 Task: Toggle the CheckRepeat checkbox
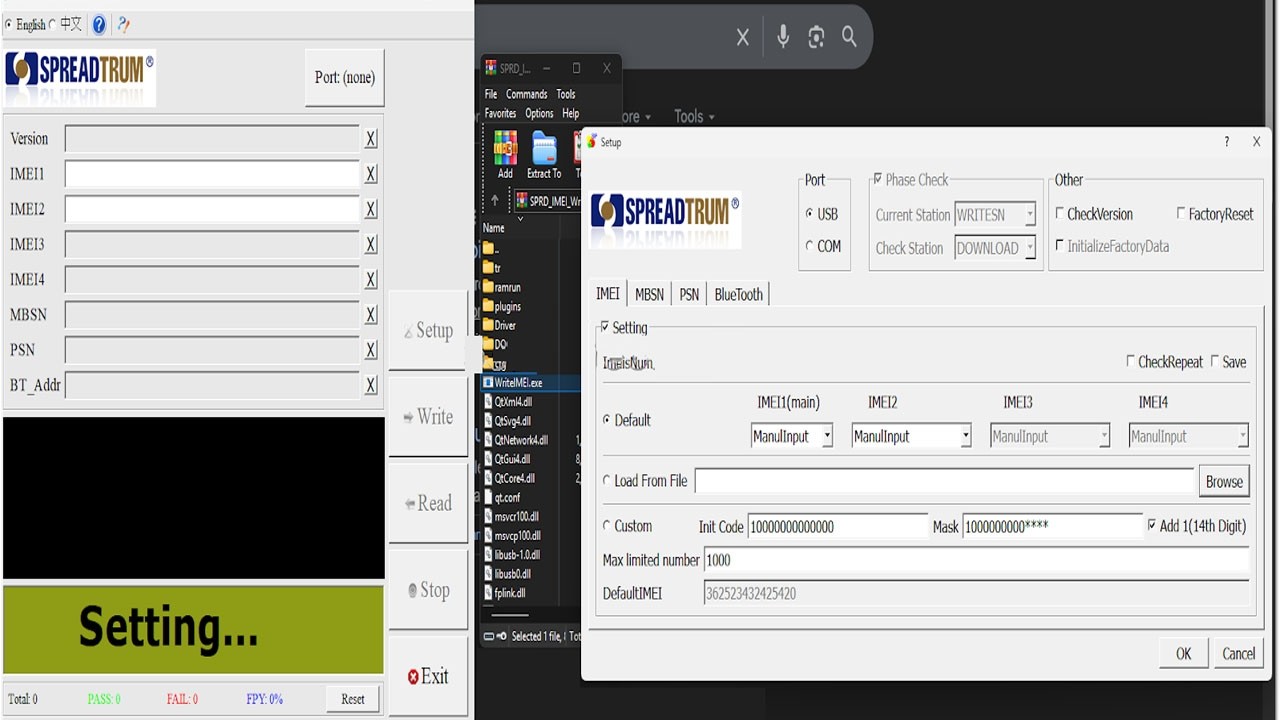pyautogui.click(x=1131, y=361)
